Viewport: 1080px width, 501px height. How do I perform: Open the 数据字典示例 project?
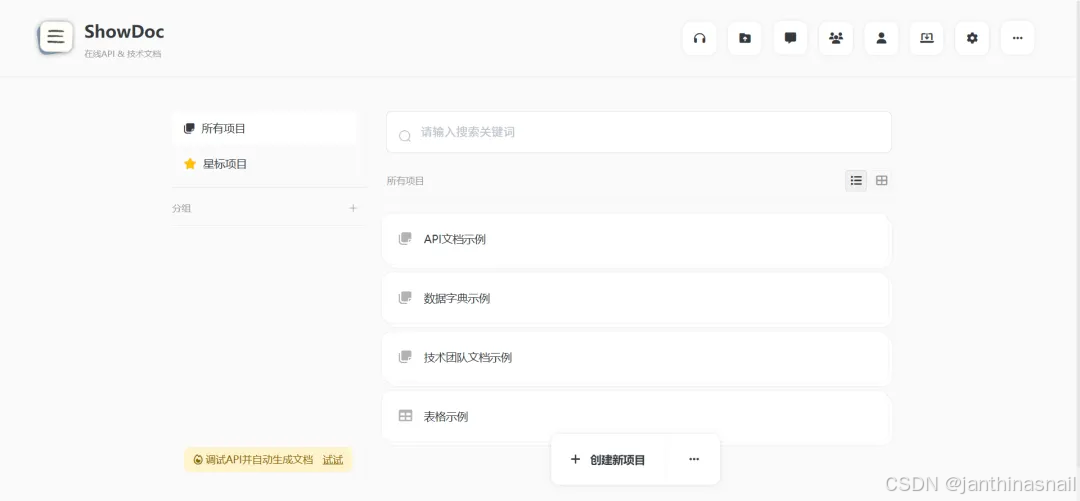point(636,299)
